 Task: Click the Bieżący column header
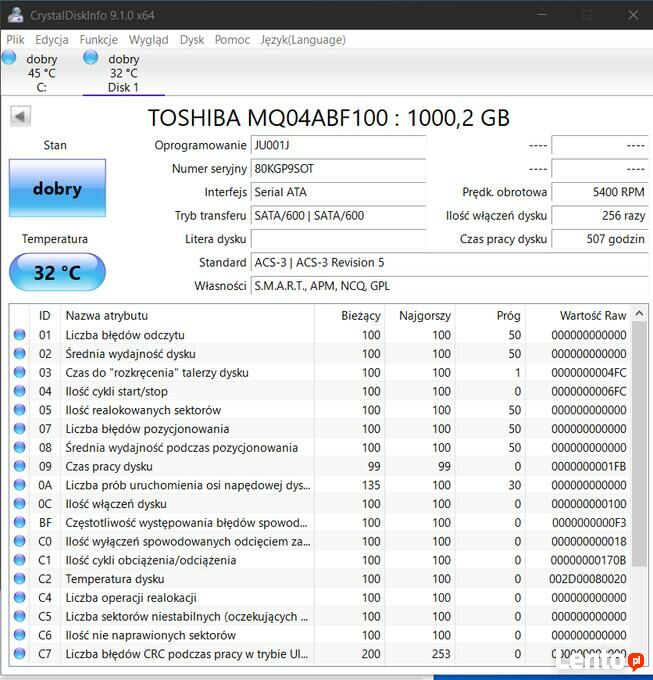click(349, 316)
